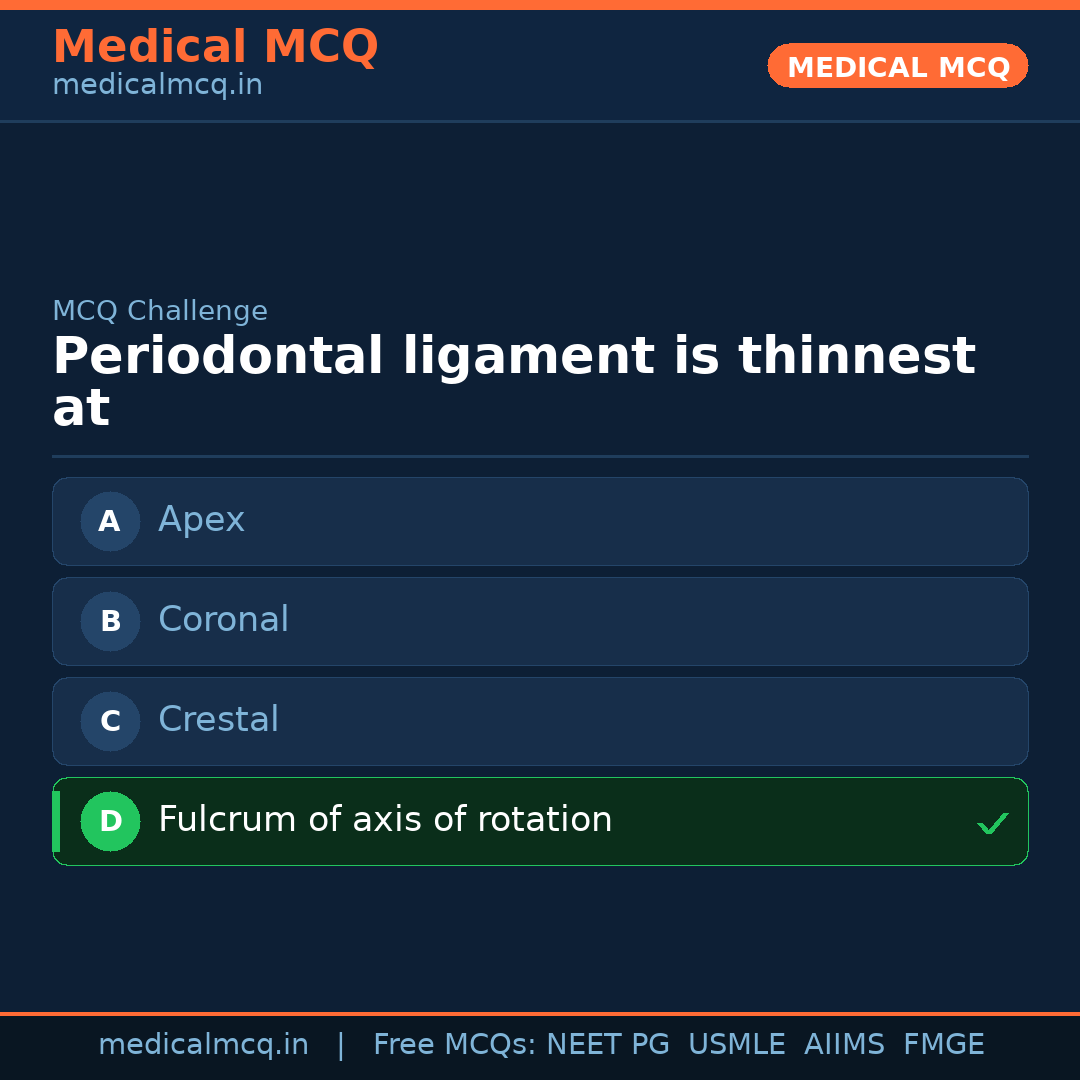
Task: Click the orange MEDICAL MCQ badge
Action: pos(897,66)
